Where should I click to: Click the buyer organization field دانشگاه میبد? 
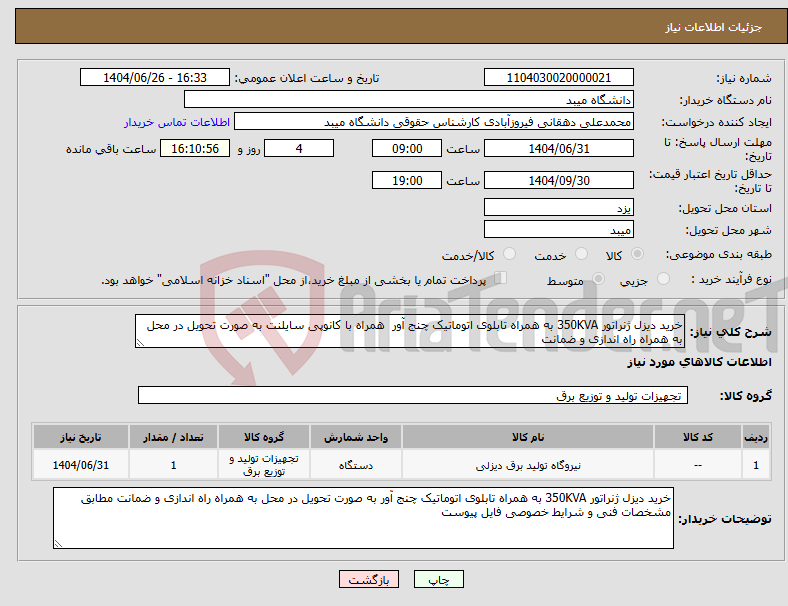tap(409, 99)
